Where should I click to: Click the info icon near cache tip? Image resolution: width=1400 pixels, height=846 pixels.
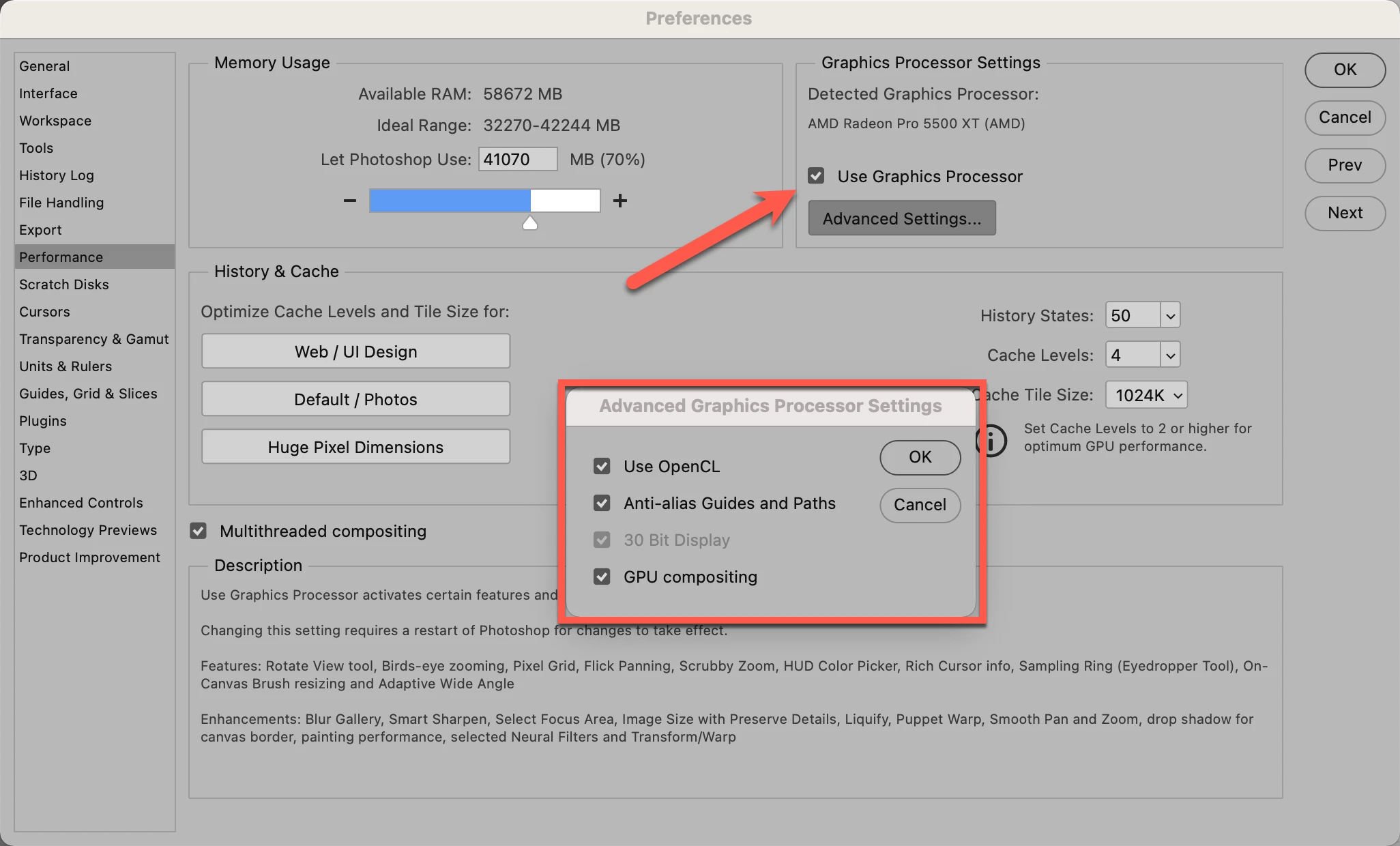pos(993,440)
